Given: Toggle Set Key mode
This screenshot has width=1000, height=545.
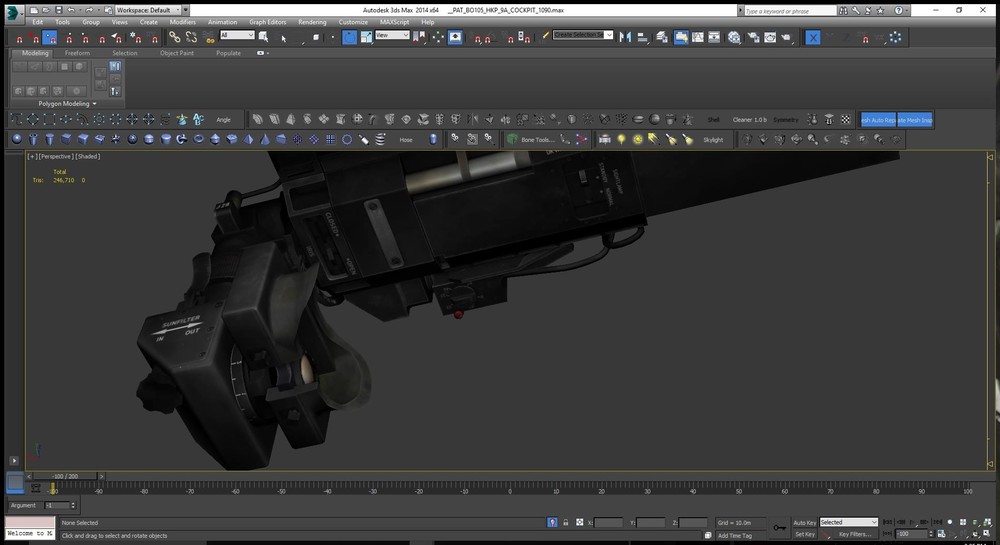Looking at the screenshot, I should [x=804, y=534].
